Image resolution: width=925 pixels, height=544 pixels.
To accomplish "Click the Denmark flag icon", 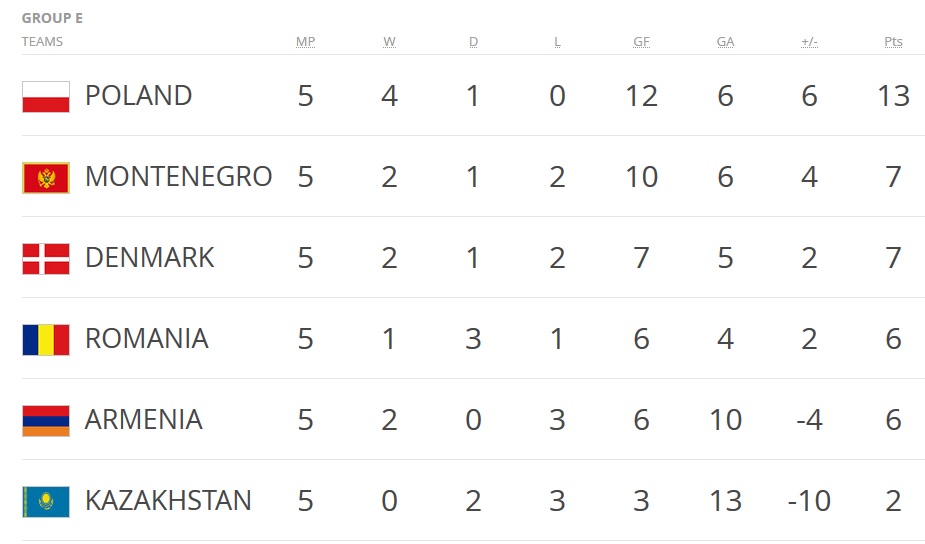I will [x=46, y=258].
